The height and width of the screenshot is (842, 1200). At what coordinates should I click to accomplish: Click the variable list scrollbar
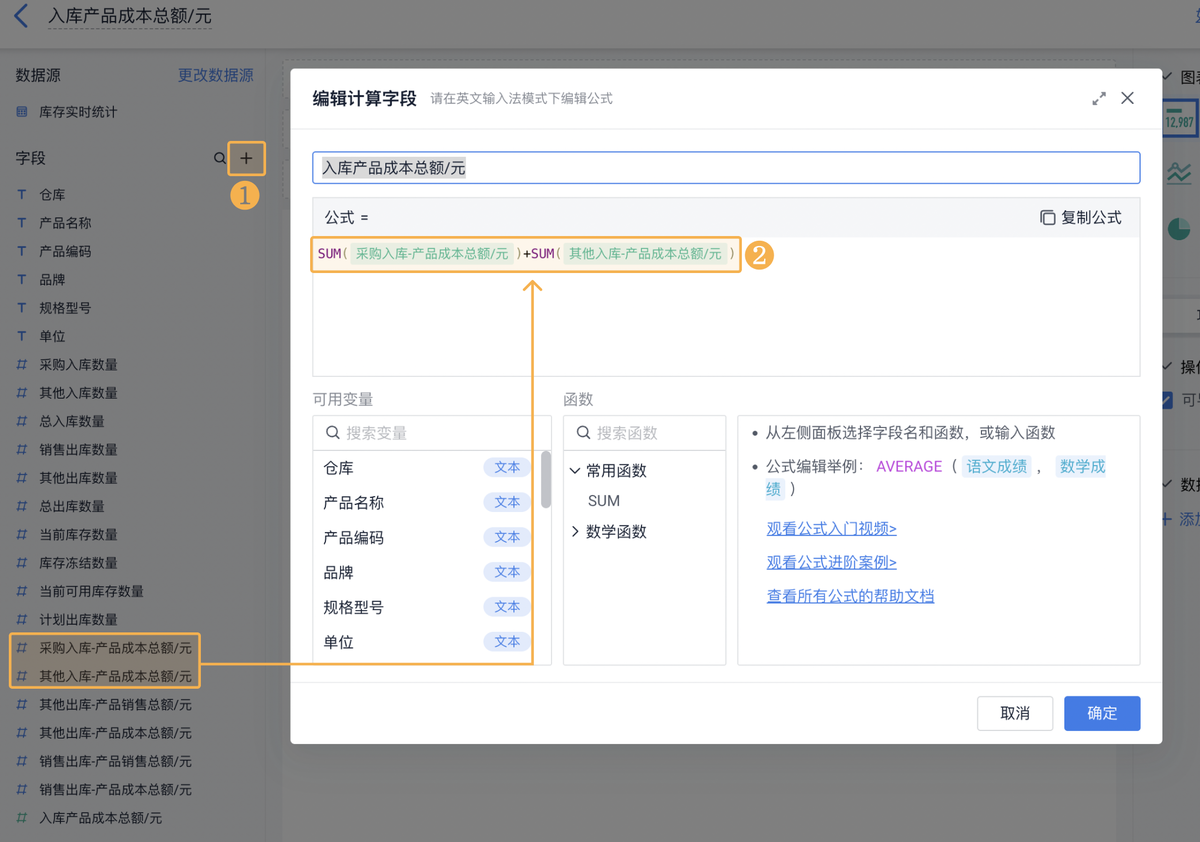[545, 480]
